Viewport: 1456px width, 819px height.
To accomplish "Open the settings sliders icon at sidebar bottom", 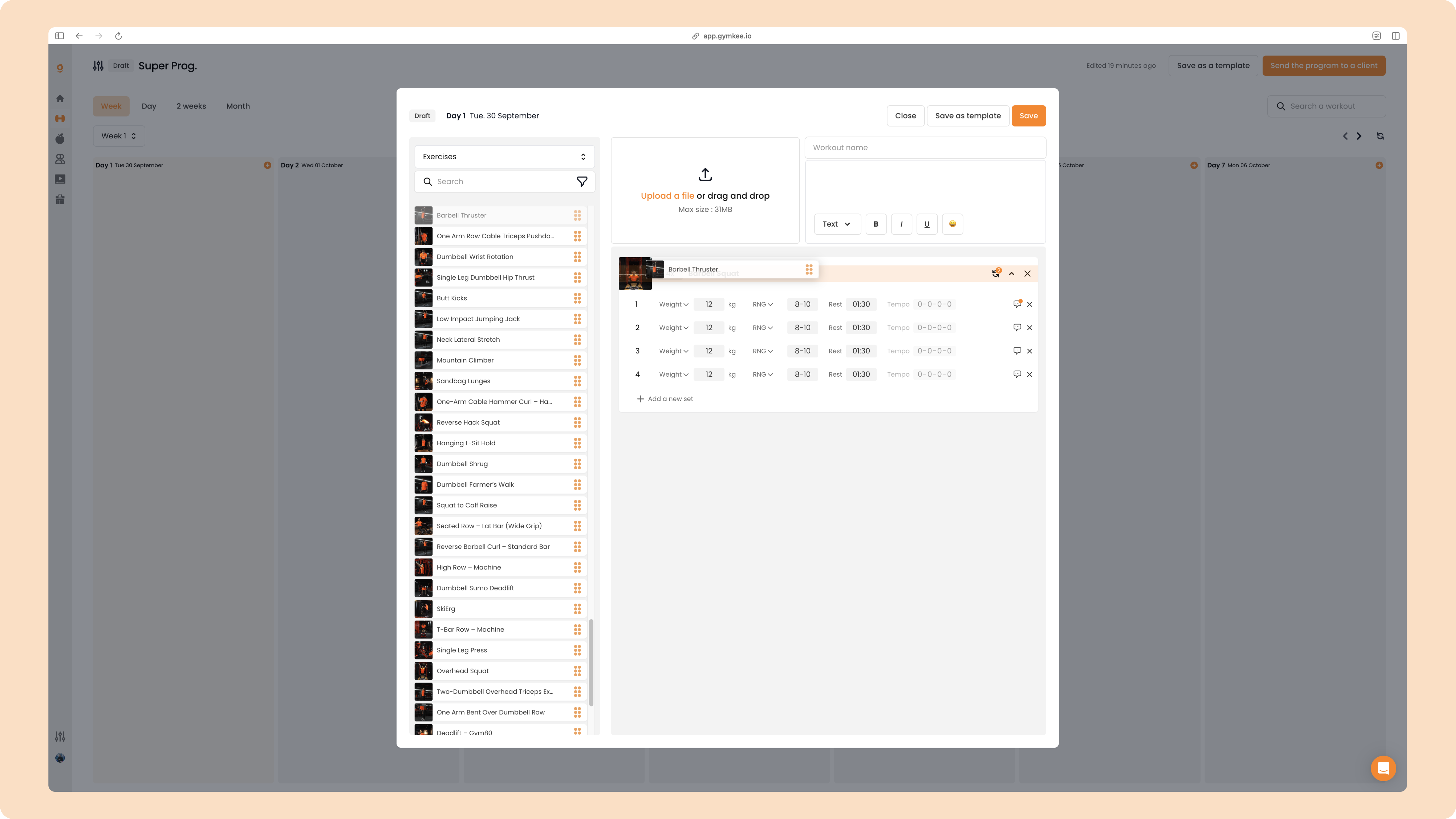I will (60, 736).
